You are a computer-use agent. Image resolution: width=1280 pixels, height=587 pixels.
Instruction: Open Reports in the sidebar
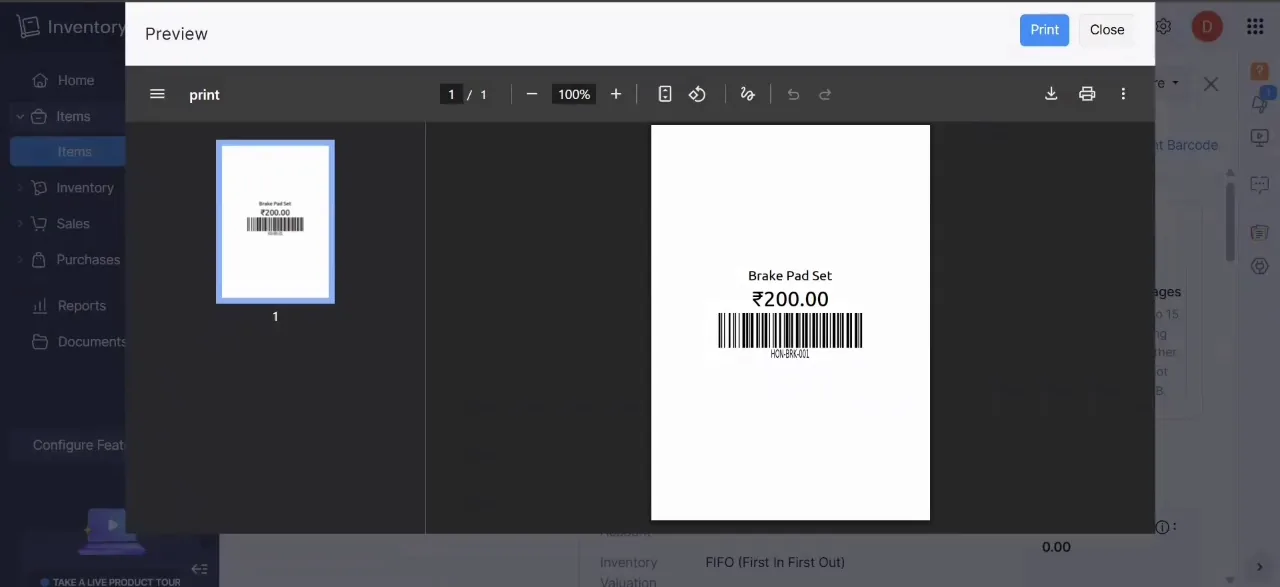tap(82, 306)
